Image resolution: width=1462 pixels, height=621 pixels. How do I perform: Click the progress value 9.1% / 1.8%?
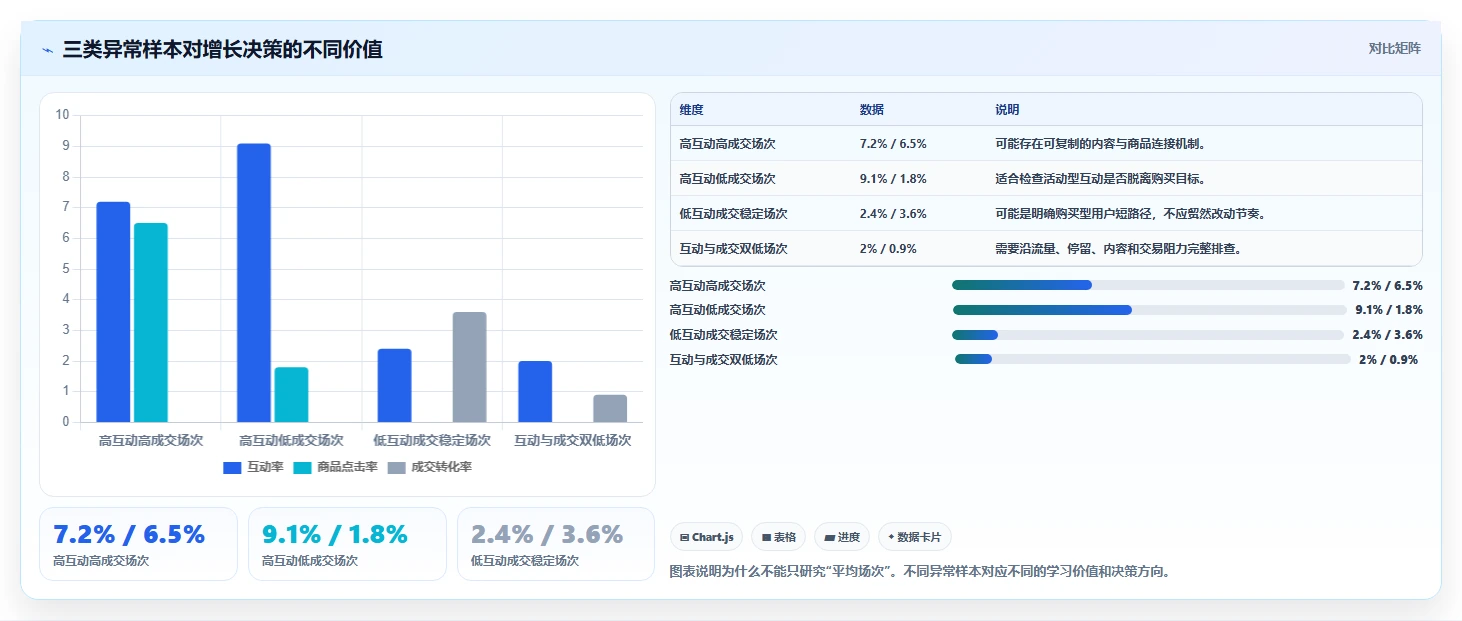point(1389,310)
